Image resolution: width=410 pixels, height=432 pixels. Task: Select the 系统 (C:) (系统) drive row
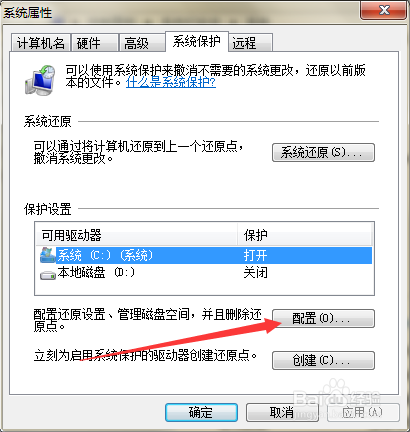pyautogui.click(x=204, y=255)
